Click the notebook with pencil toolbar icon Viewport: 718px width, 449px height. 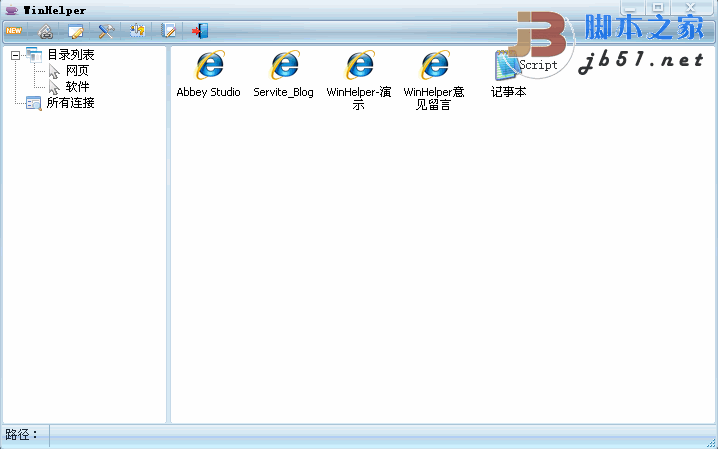click(x=168, y=31)
